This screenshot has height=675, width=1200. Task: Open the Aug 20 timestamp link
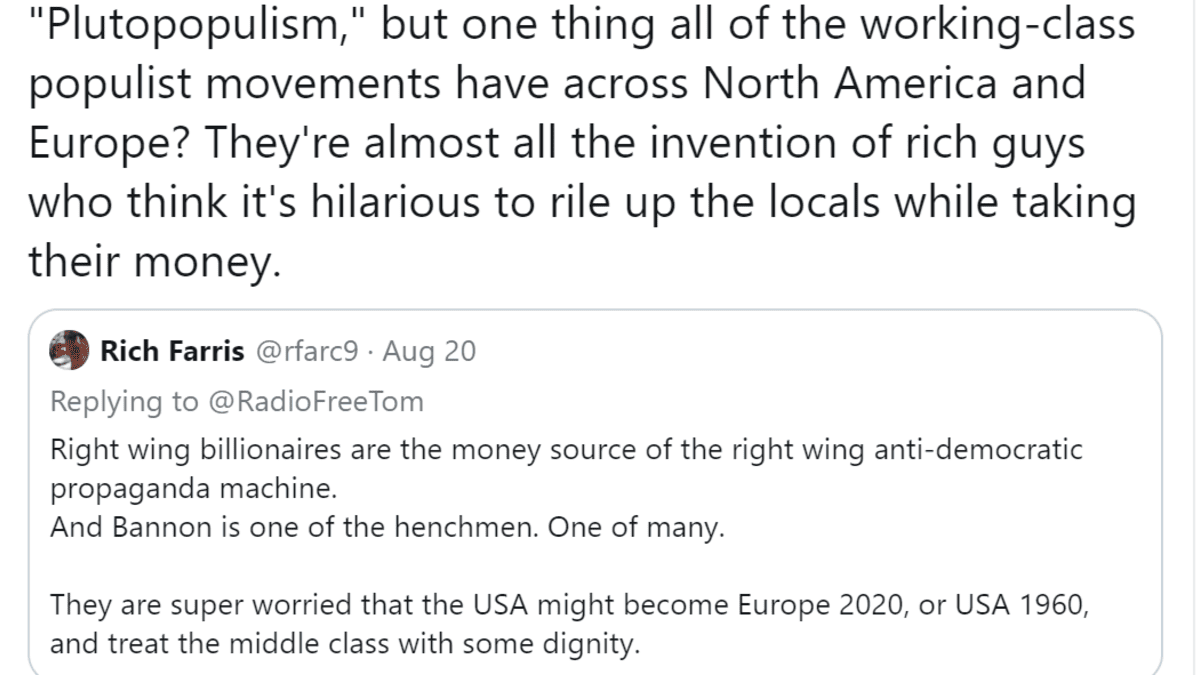tap(430, 352)
